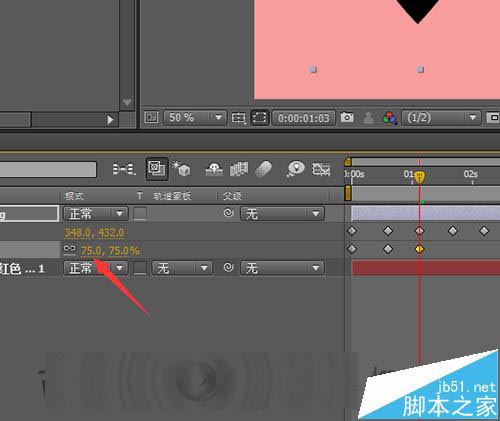Open the (1/2) resolution dropdown

(x=441, y=118)
